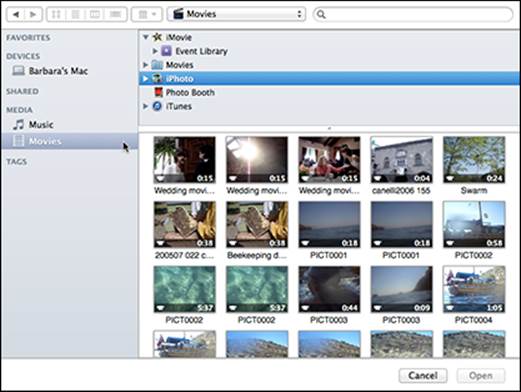Click the pane divider resize handle
The width and height of the screenshot is (521, 392).
click(329, 128)
